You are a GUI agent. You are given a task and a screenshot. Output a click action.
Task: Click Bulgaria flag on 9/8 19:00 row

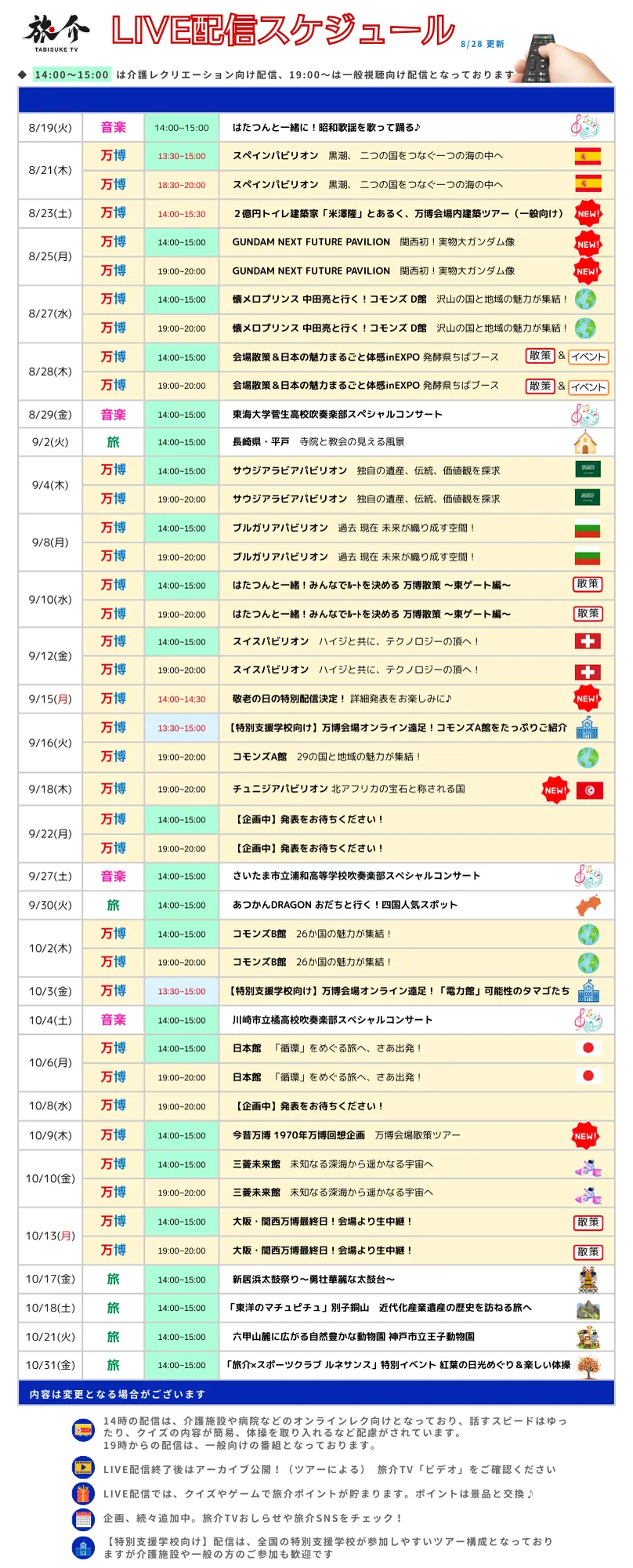pyautogui.click(x=588, y=557)
